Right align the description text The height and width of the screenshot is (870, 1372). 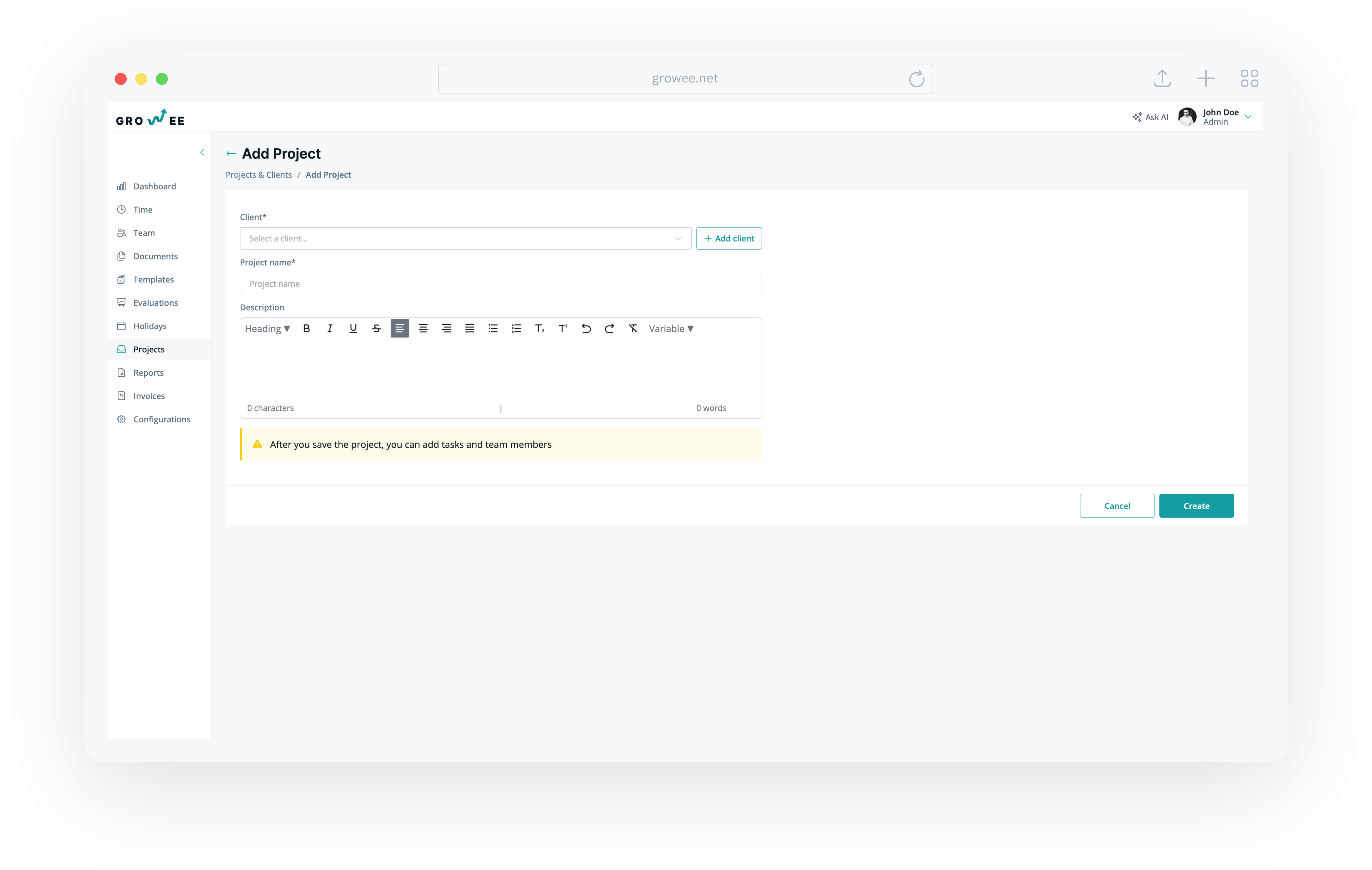(447, 329)
